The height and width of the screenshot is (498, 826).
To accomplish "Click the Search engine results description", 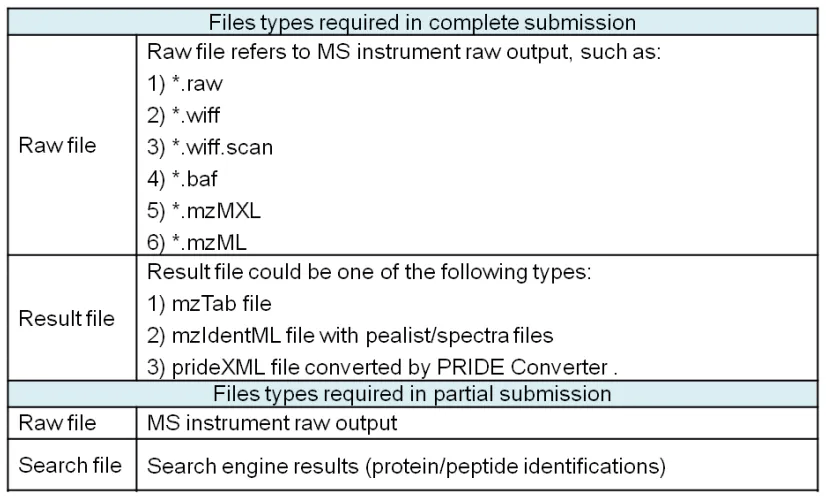I will pos(406,466).
